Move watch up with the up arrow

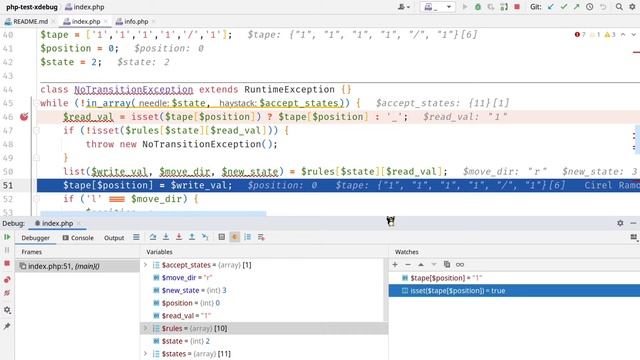click(421, 264)
